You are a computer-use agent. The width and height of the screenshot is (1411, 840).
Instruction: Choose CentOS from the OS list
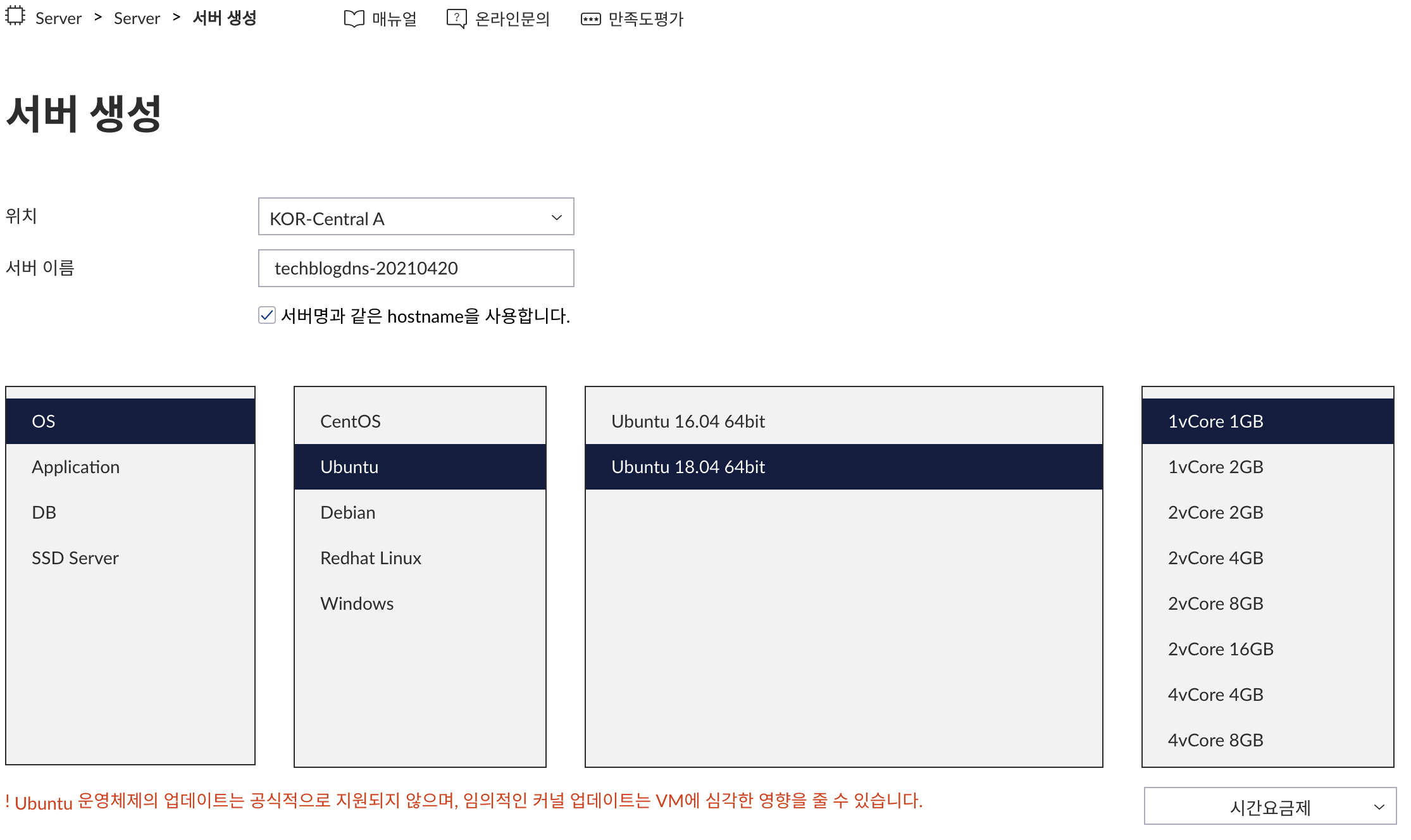(351, 421)
